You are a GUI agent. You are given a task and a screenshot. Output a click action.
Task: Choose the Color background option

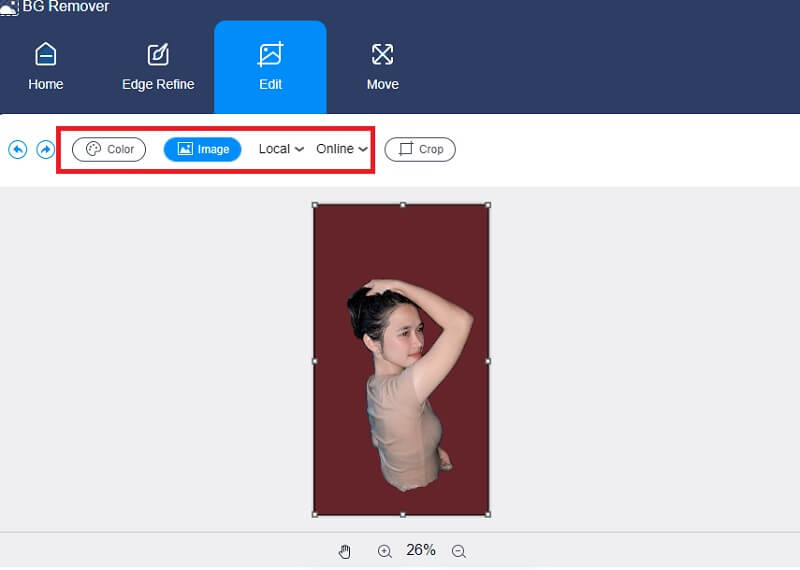coord(109,149)
